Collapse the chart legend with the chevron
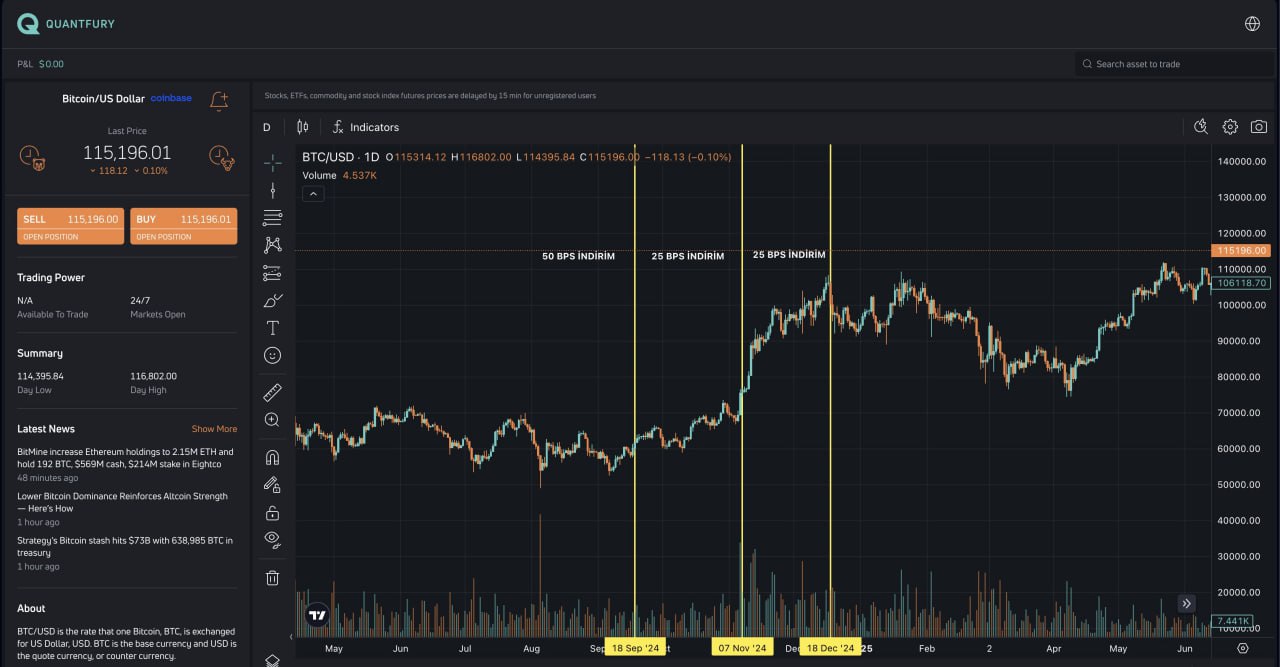The image size is (1280, 667). coord(313,194)
